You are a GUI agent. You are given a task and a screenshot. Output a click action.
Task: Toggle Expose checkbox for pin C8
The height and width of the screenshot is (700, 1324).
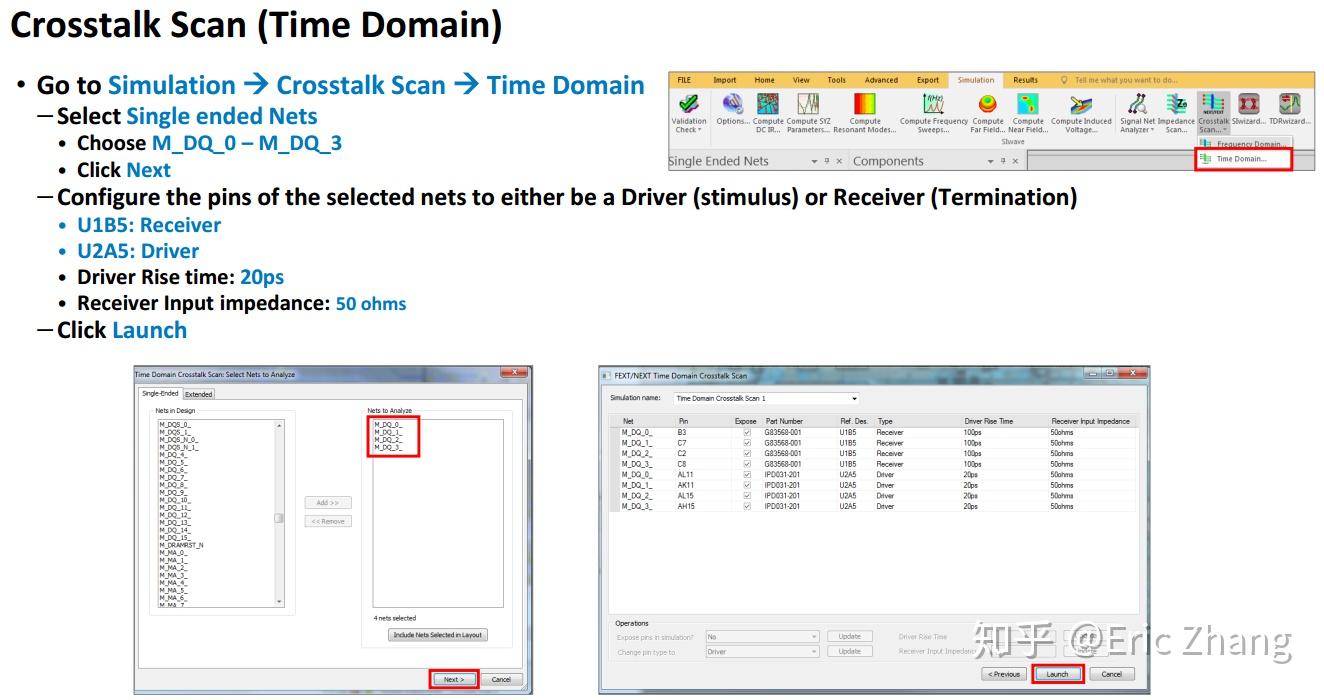(x=746, y=464)
